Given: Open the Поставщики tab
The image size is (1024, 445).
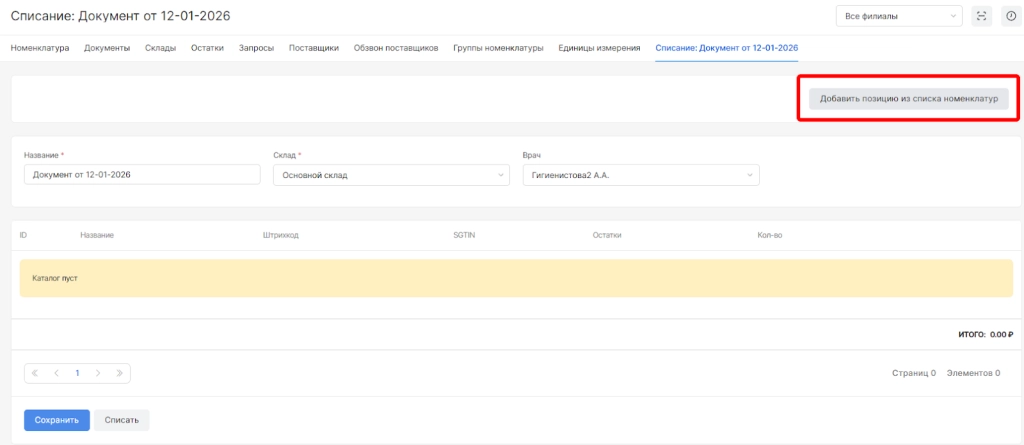Looking at the screenshot, I should [313, 48].
